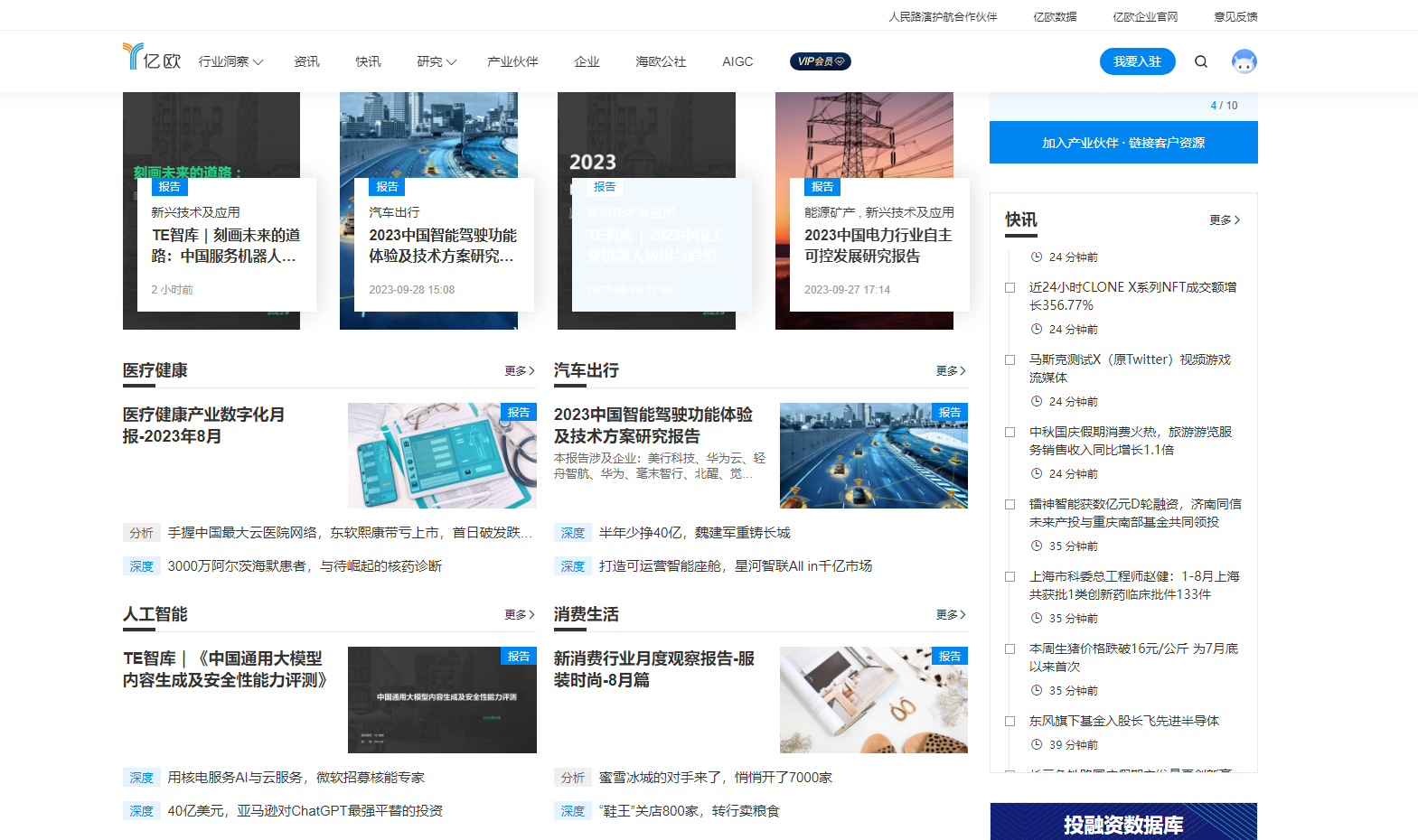Open TE智库《中国通用大模型》headline
1418x840 pixels.
[225, 669]
